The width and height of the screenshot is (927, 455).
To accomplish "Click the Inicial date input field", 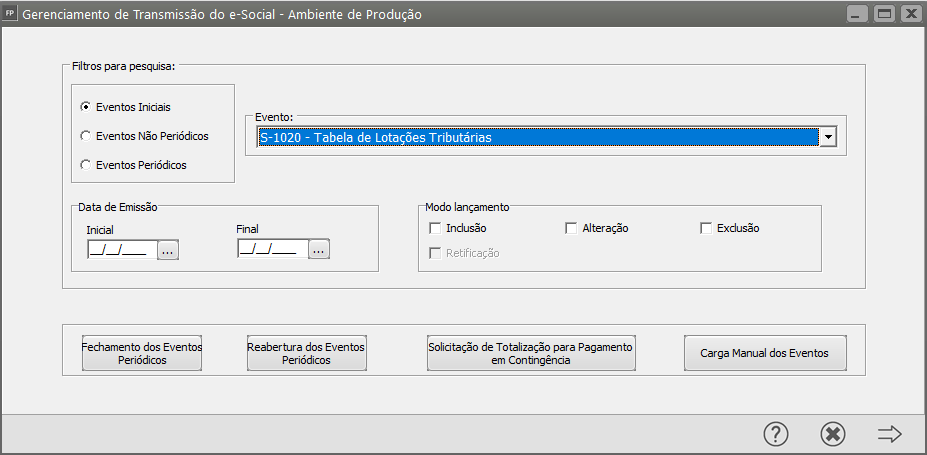I will tap(121, 250).
